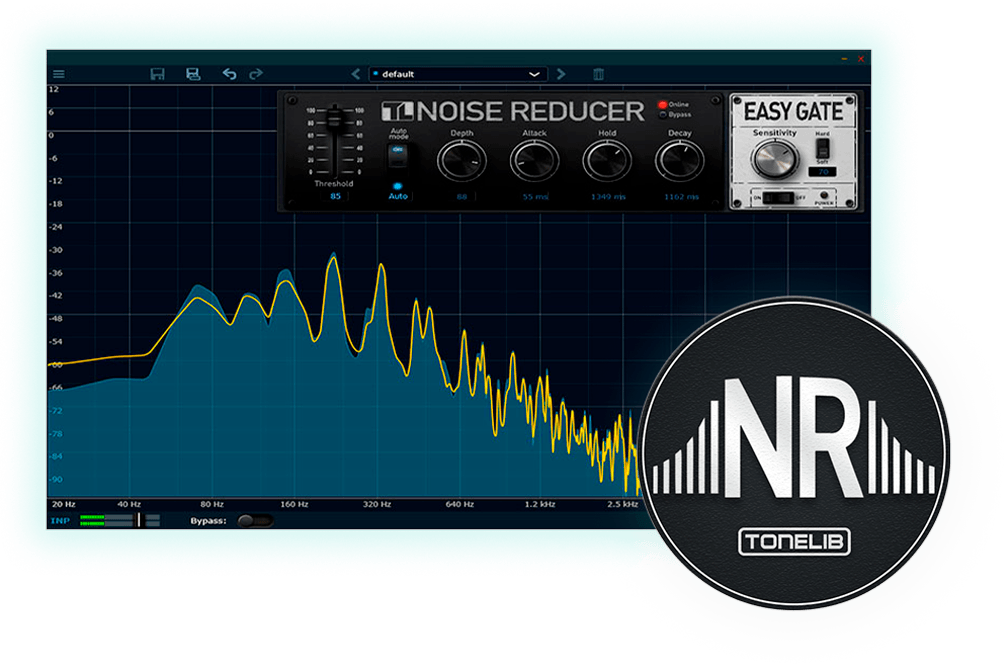Image resolution: width=1004 pixels, height=665 pixels.
Task: Open the default preset dropdown
Action: point(458,74)
